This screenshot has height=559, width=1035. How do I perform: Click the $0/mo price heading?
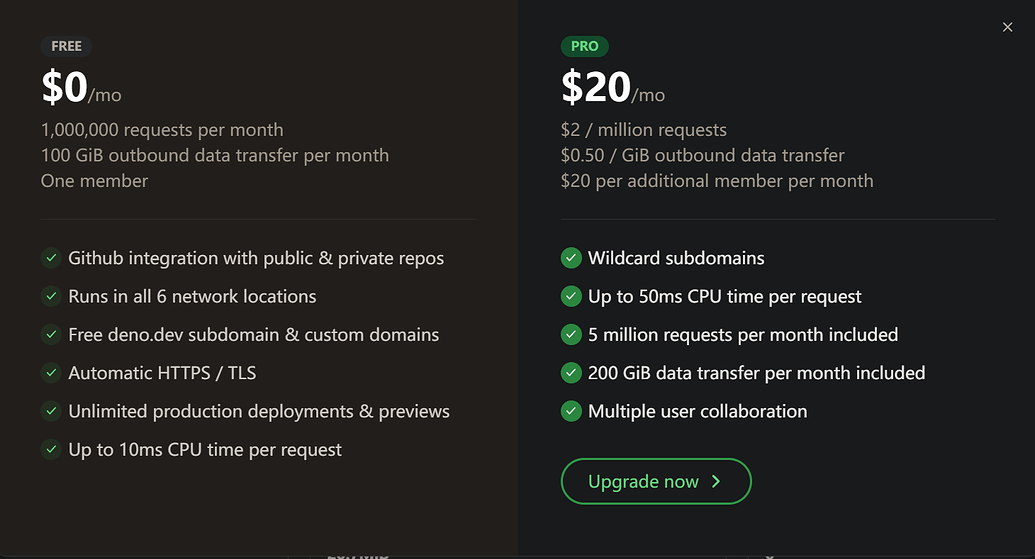(x=81, y=88)
